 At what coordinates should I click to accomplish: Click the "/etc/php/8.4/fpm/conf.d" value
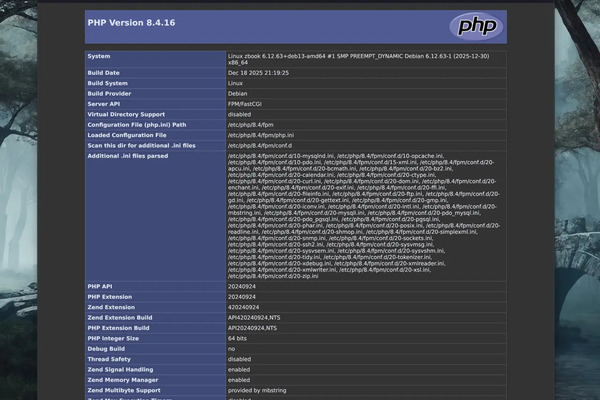click(x=260, y=145)
